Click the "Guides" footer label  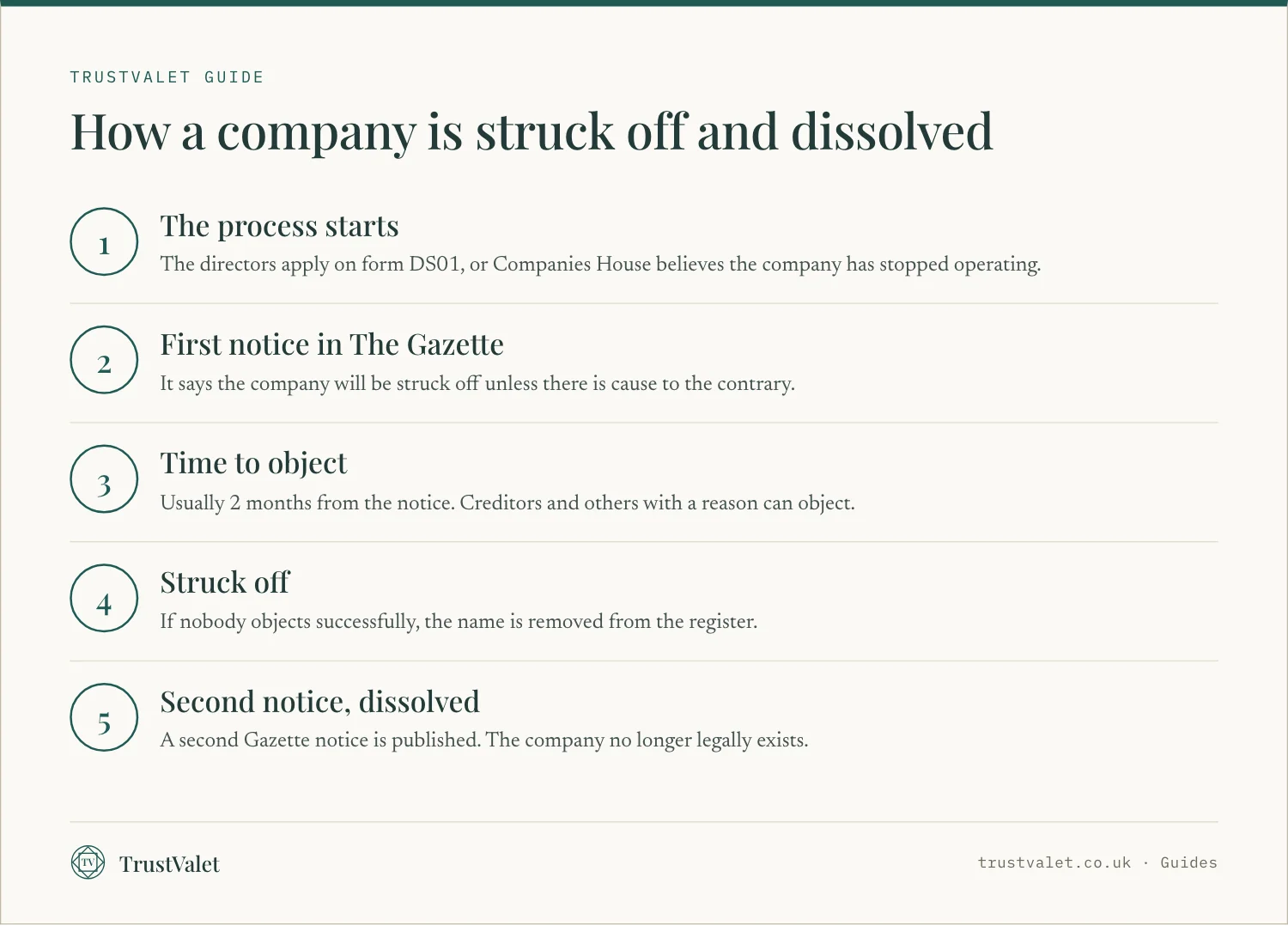(x=1188, y=862)
